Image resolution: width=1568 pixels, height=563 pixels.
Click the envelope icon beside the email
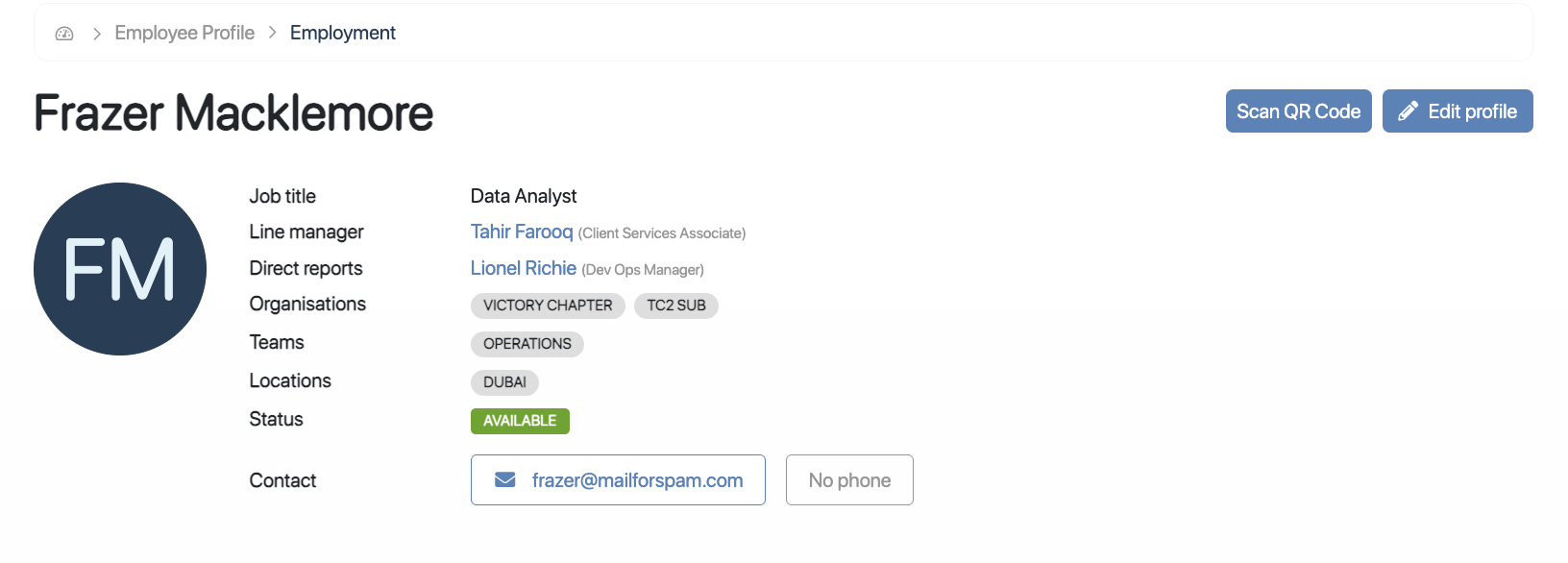pyautogui.click(x=504, y=480)
